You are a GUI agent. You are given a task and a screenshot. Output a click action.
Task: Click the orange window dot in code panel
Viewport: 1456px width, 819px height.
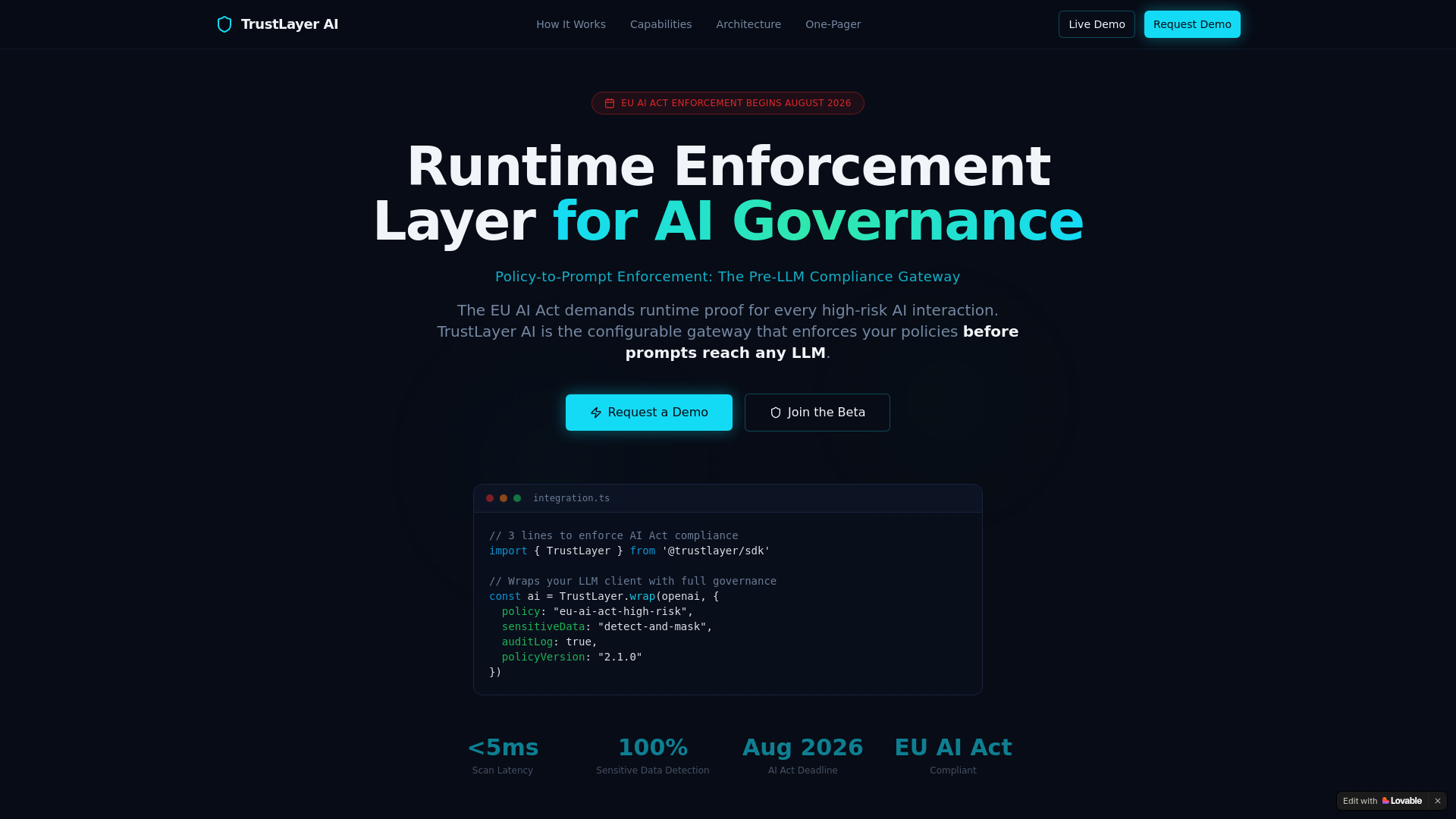click(504, 498)
